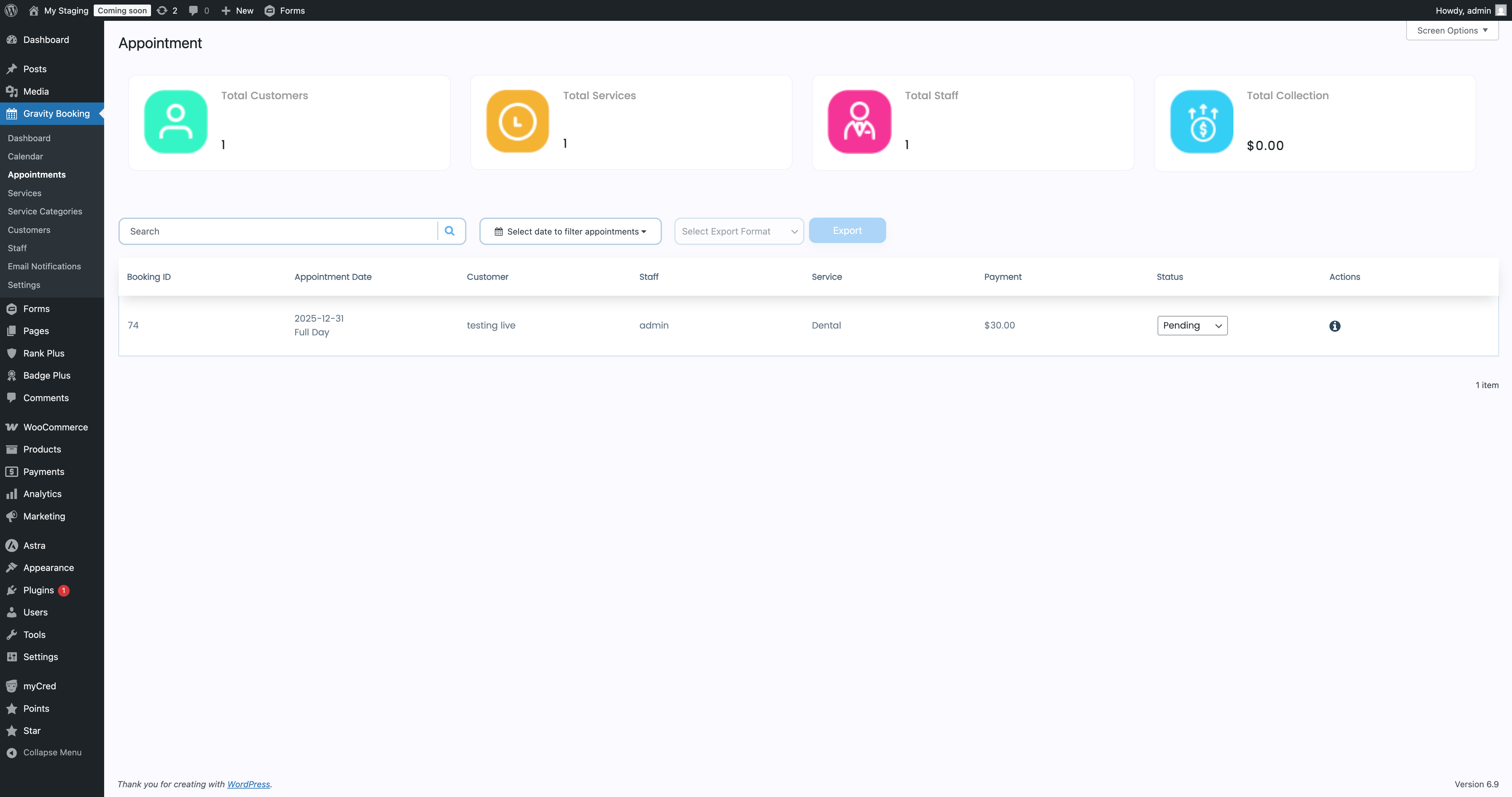
Task: Click the Total Customers green icon
Action: (175, 121)
